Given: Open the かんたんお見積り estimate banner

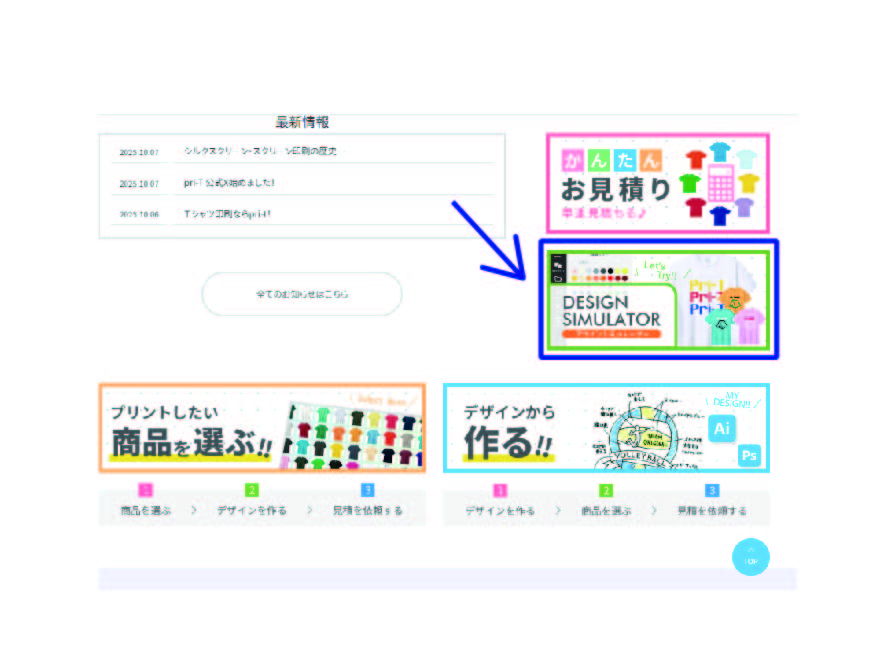Looking at the screenshot, I should pos(657,183).
